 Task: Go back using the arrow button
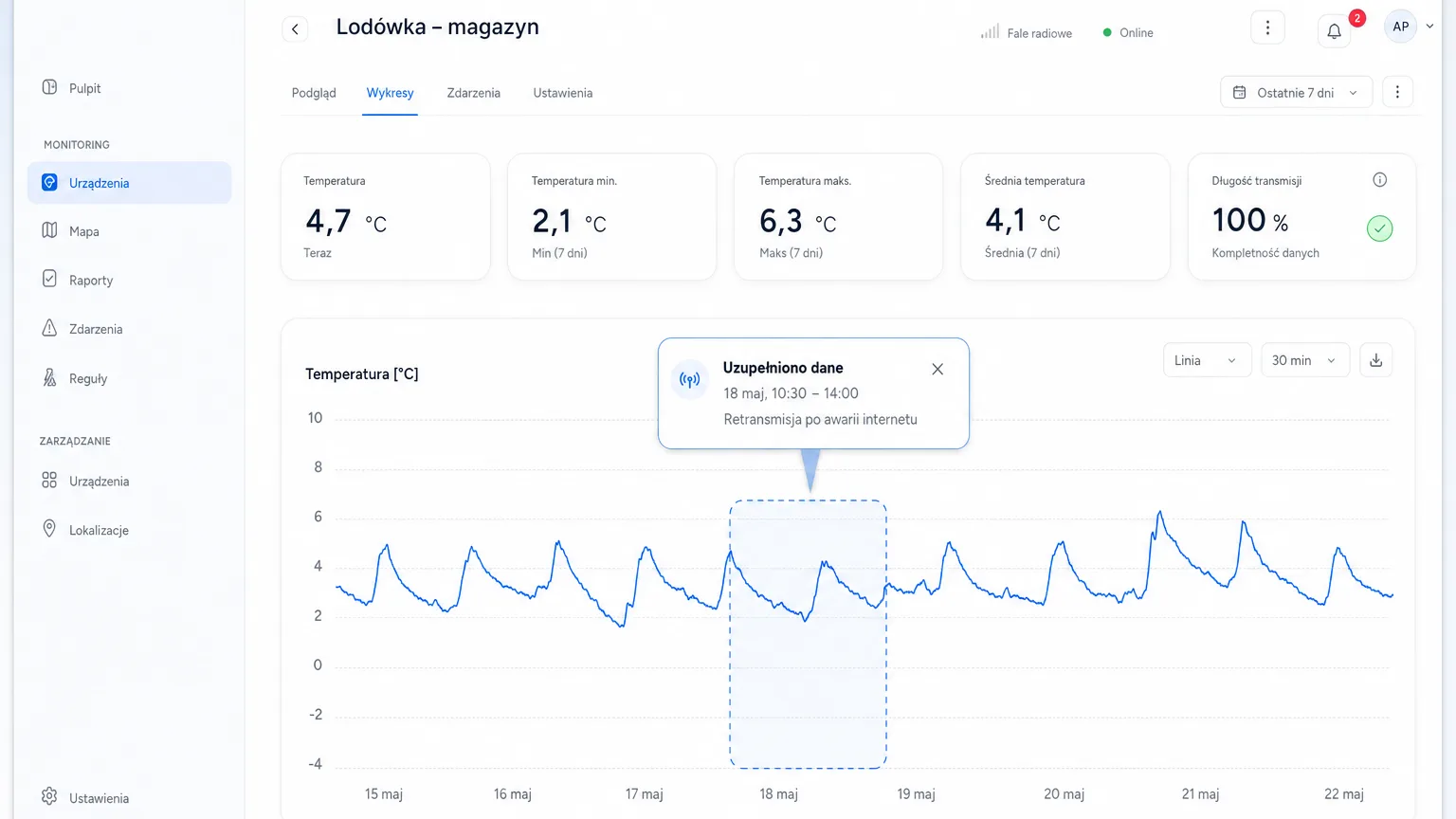point(295,28)
